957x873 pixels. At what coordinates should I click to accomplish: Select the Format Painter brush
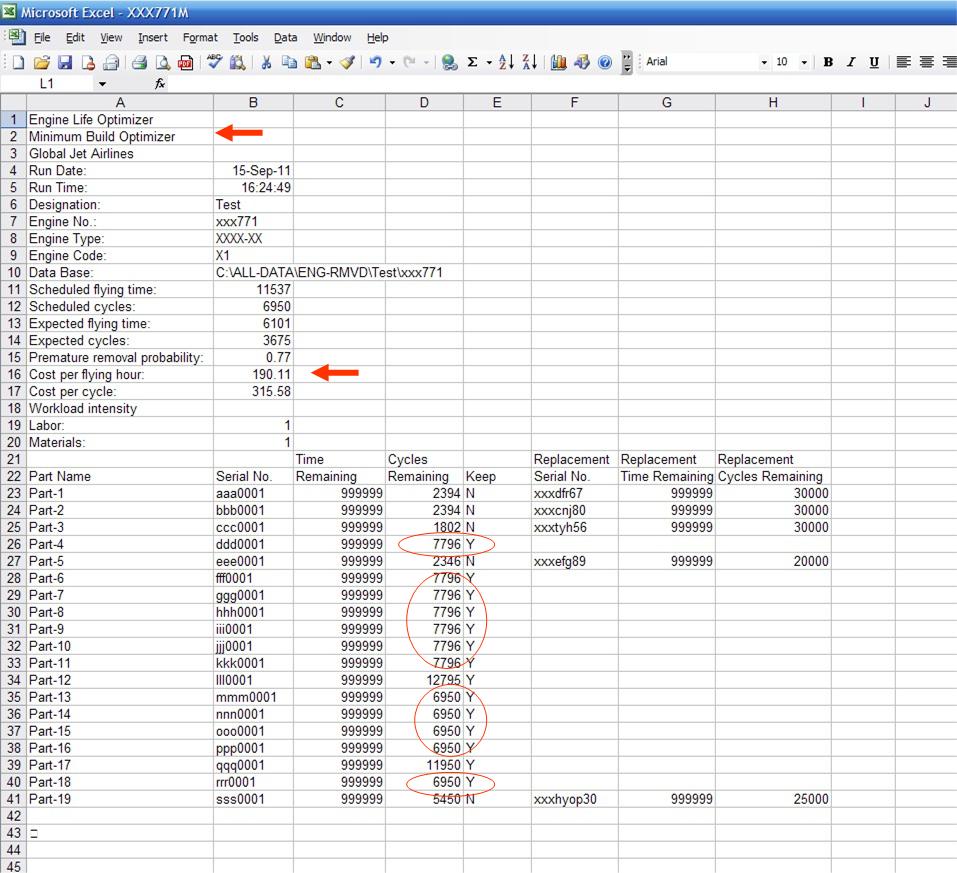347,62
